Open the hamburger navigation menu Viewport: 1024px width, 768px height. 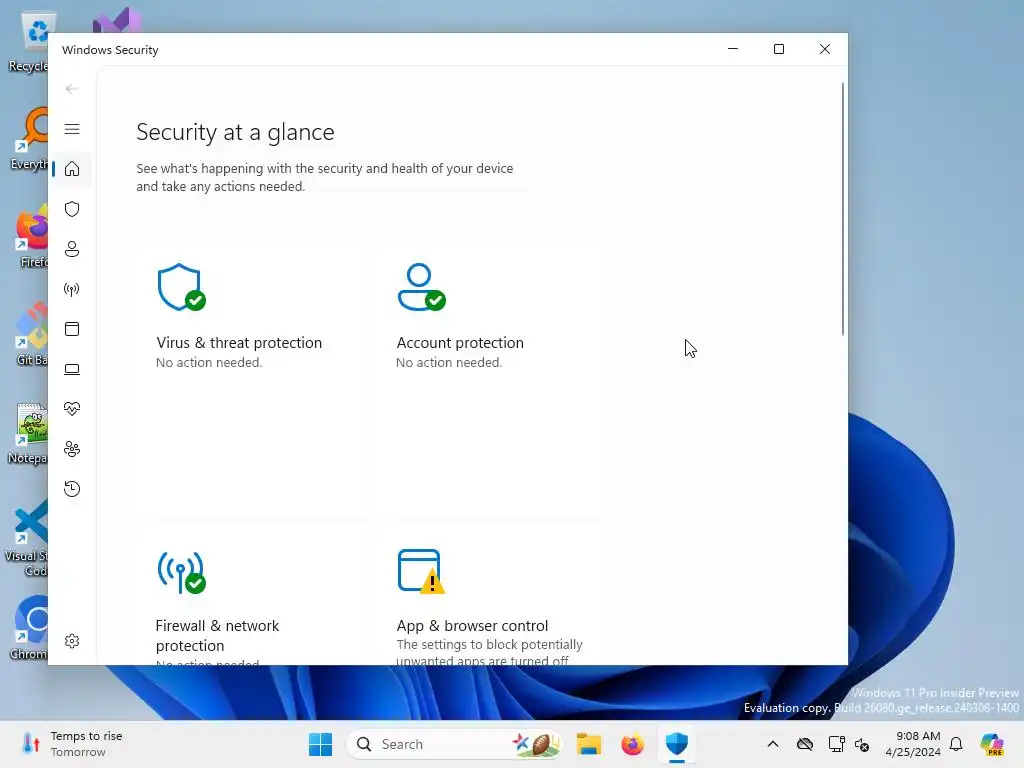72,129
